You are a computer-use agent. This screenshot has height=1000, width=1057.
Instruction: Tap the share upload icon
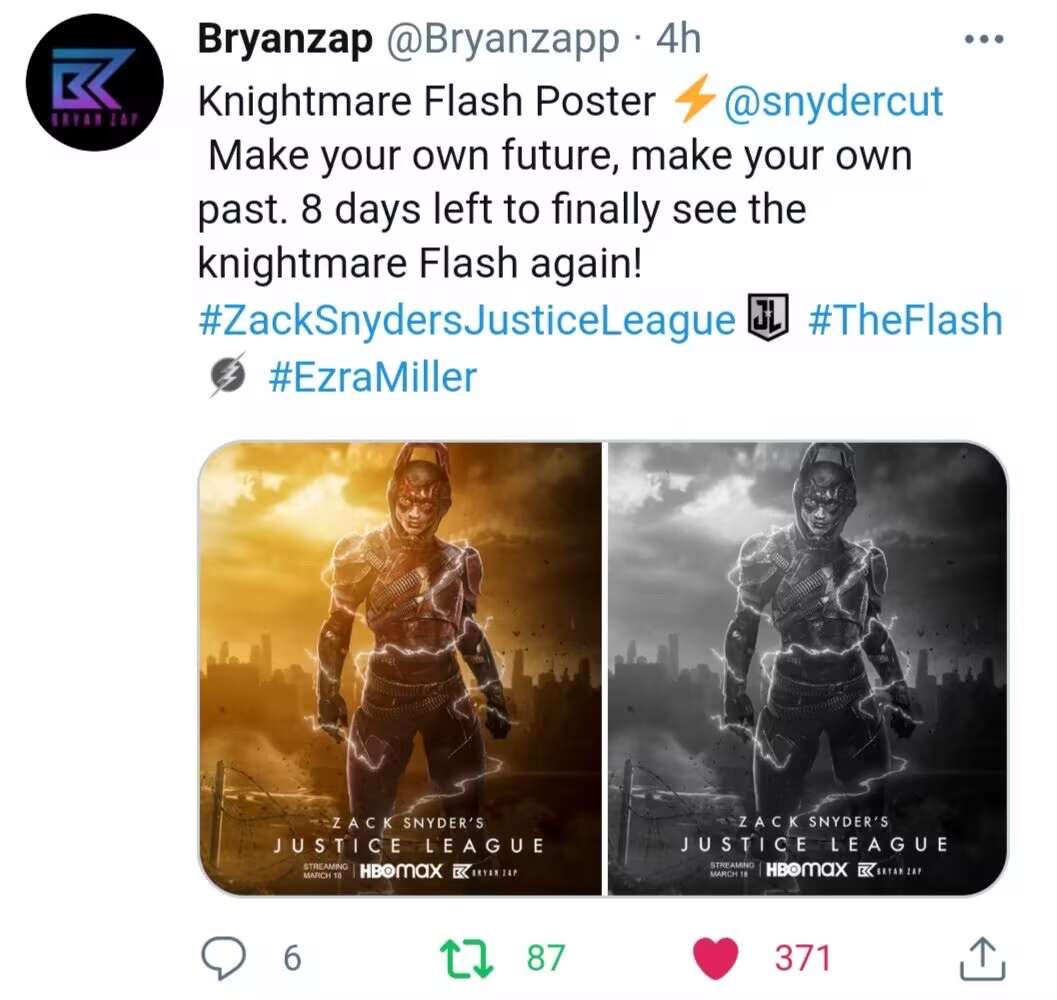tap(983, 958)
